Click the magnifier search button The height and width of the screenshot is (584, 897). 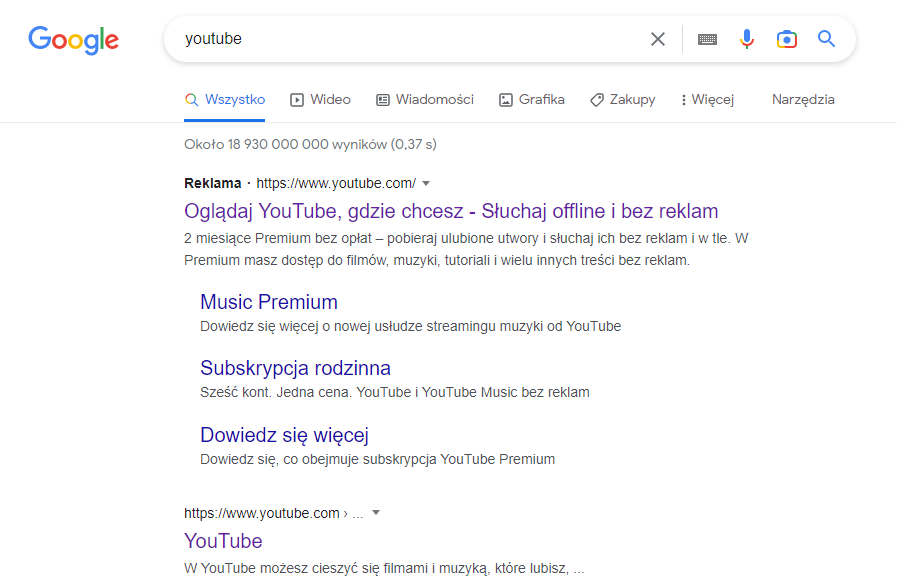826,39
